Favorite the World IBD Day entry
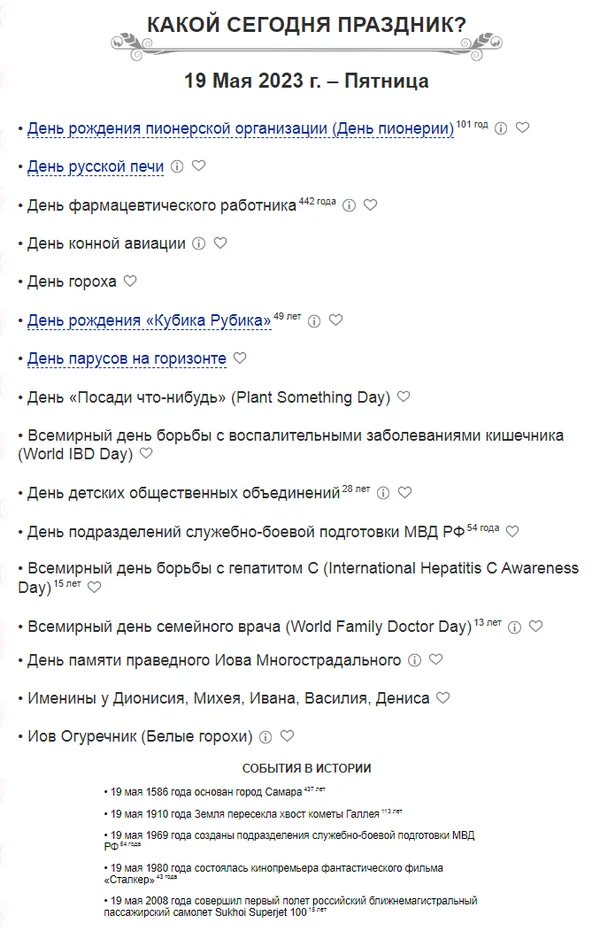Viewport: 600px width, 939px height. point(146,453)
